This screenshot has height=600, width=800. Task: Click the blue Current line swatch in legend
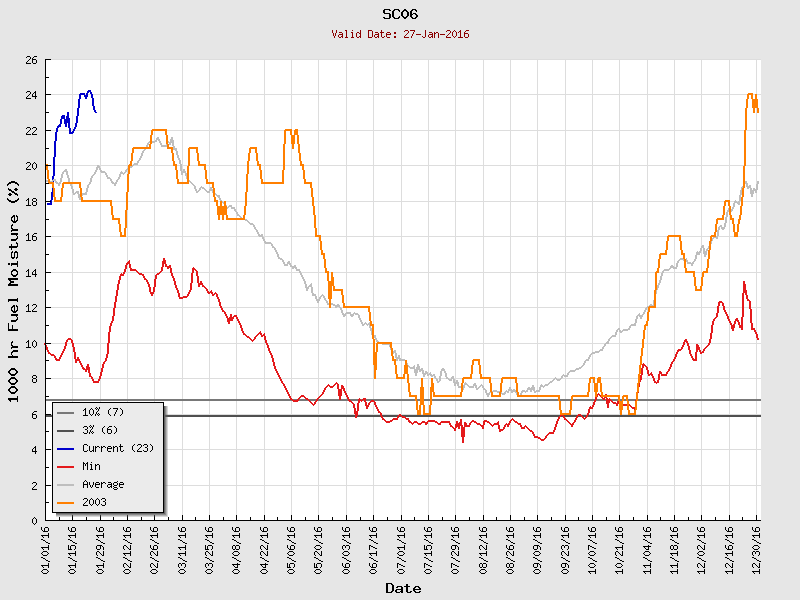click(x=66, y=448)
